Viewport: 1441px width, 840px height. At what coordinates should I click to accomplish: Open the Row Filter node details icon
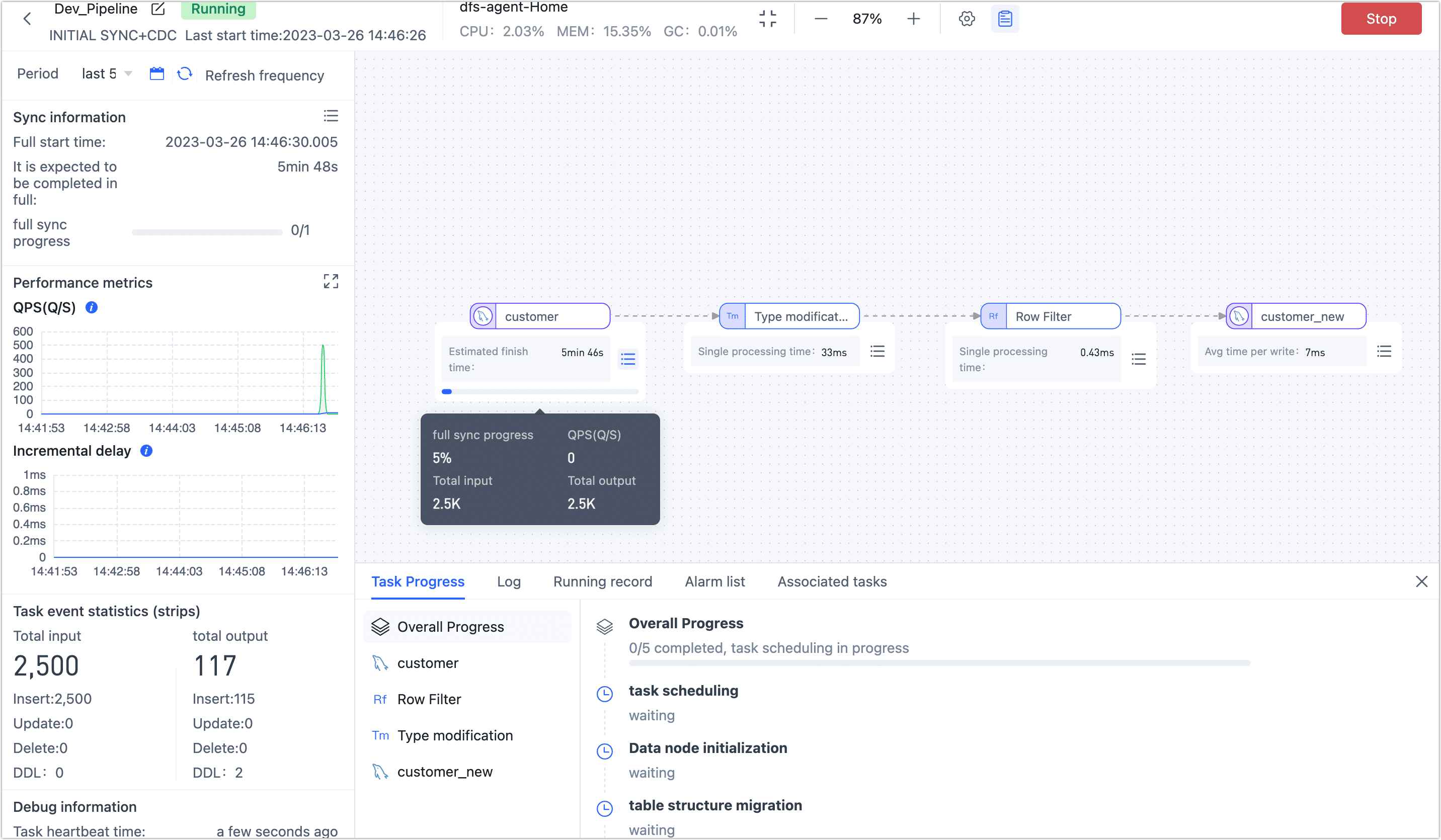click(x=1139, y=359)
